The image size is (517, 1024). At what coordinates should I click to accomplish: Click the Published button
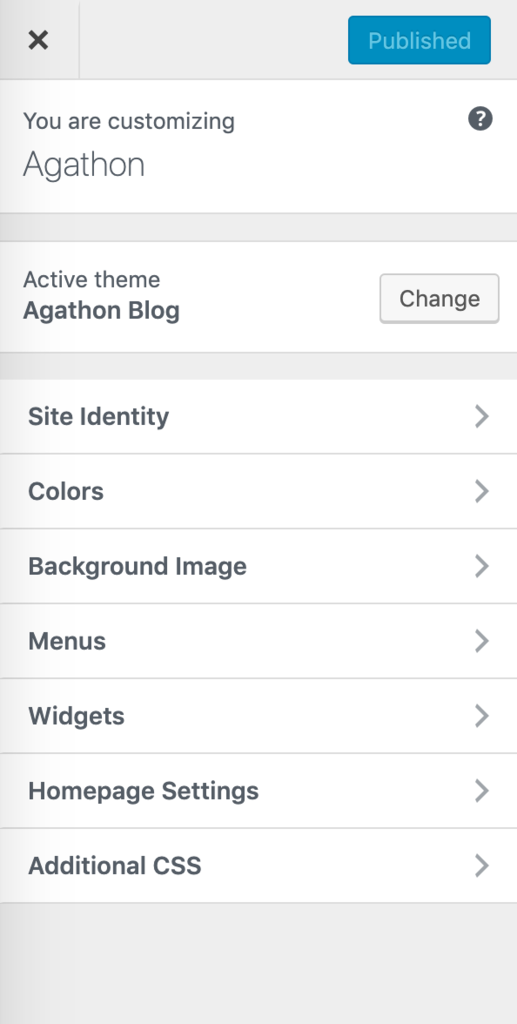[x=419, y=40]
